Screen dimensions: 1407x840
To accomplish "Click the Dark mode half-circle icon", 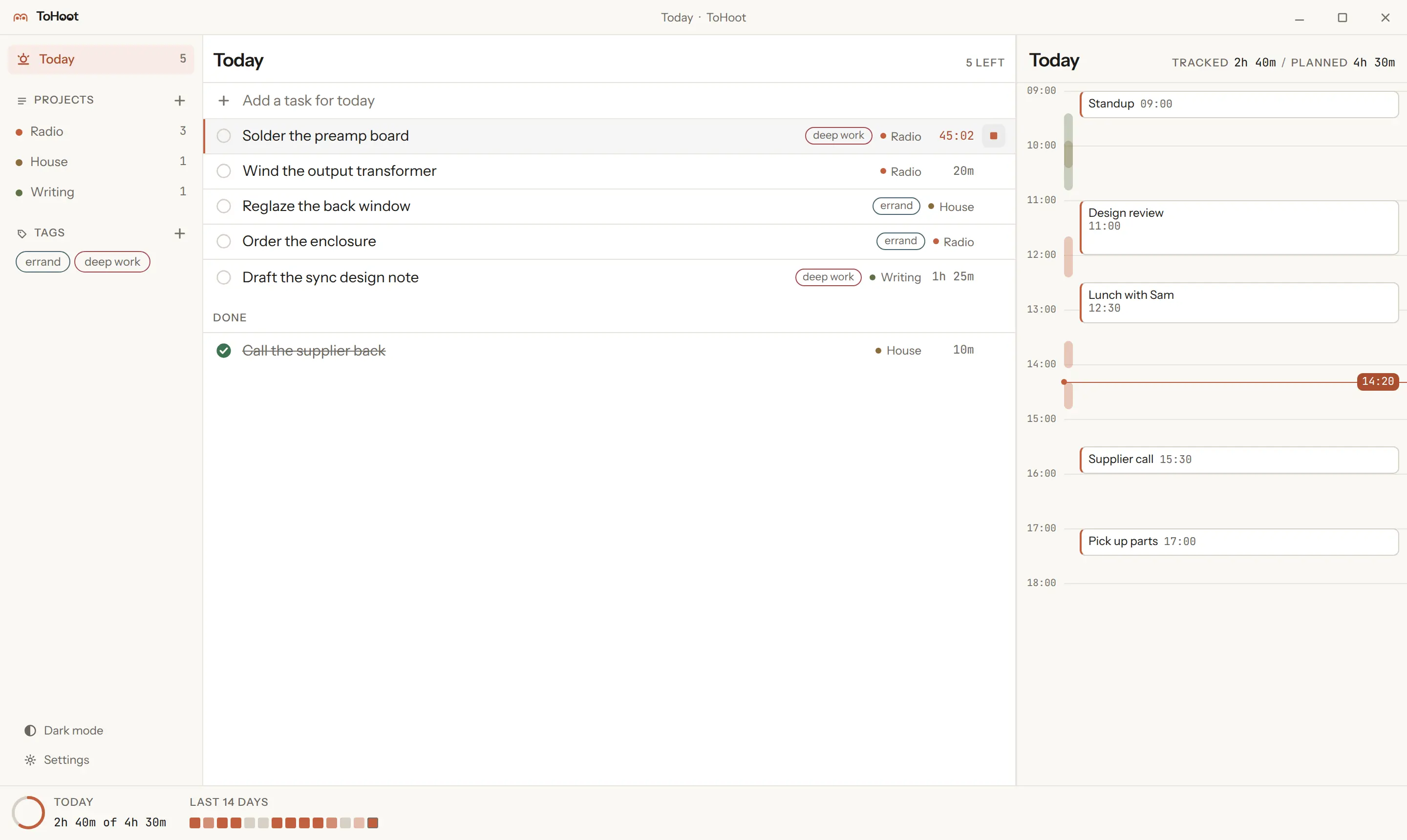I will tap(30, 731).
